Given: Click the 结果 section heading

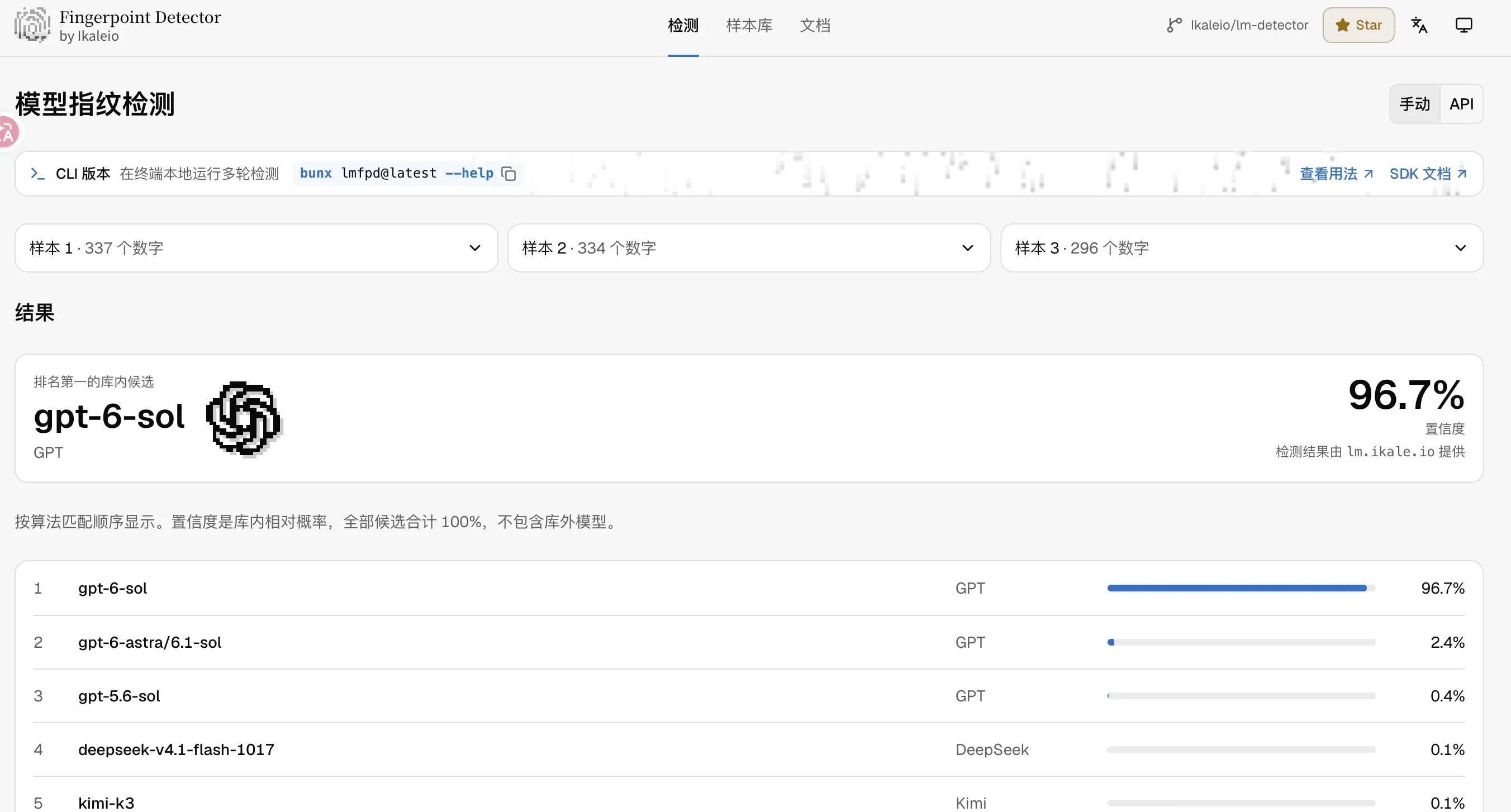Looking at the screenshot, I should [x=35, y=313].
